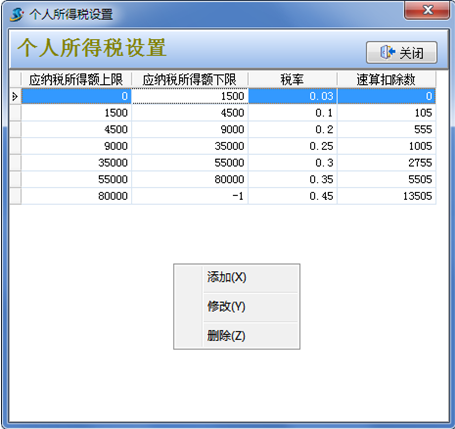The width and height of the screenshot is (455, 429).
Task: Click the 税率 column header
Action: click(x=292, y=79)
